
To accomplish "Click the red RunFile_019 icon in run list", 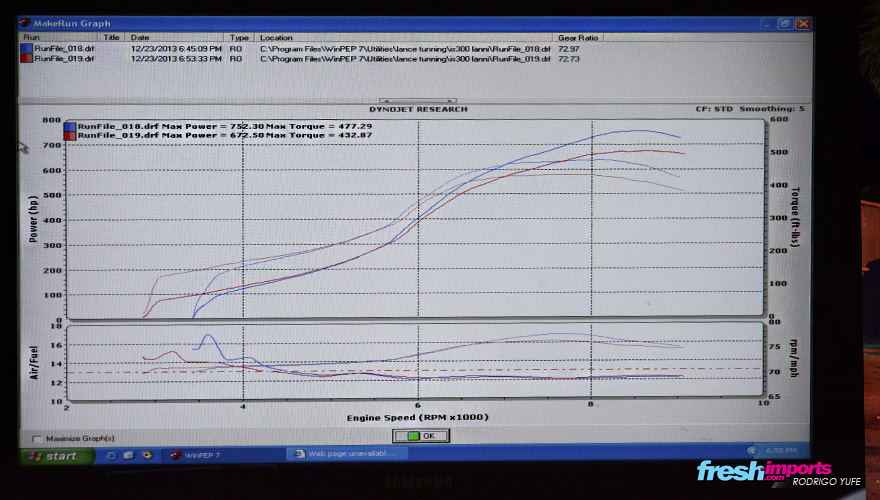I will (x=27, y=59).
